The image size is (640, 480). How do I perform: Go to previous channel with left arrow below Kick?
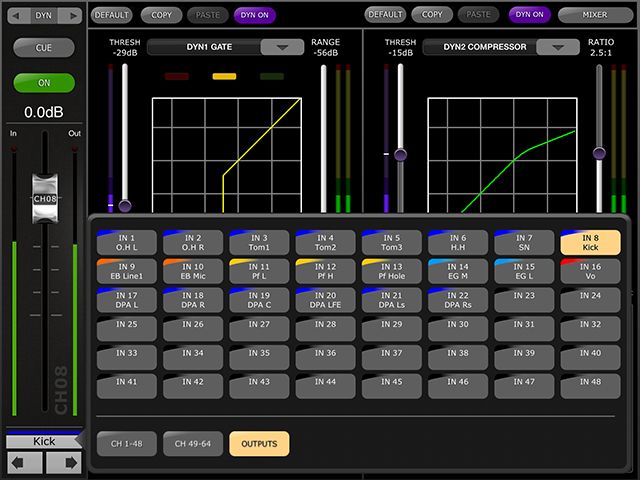(x=23, y=463)
